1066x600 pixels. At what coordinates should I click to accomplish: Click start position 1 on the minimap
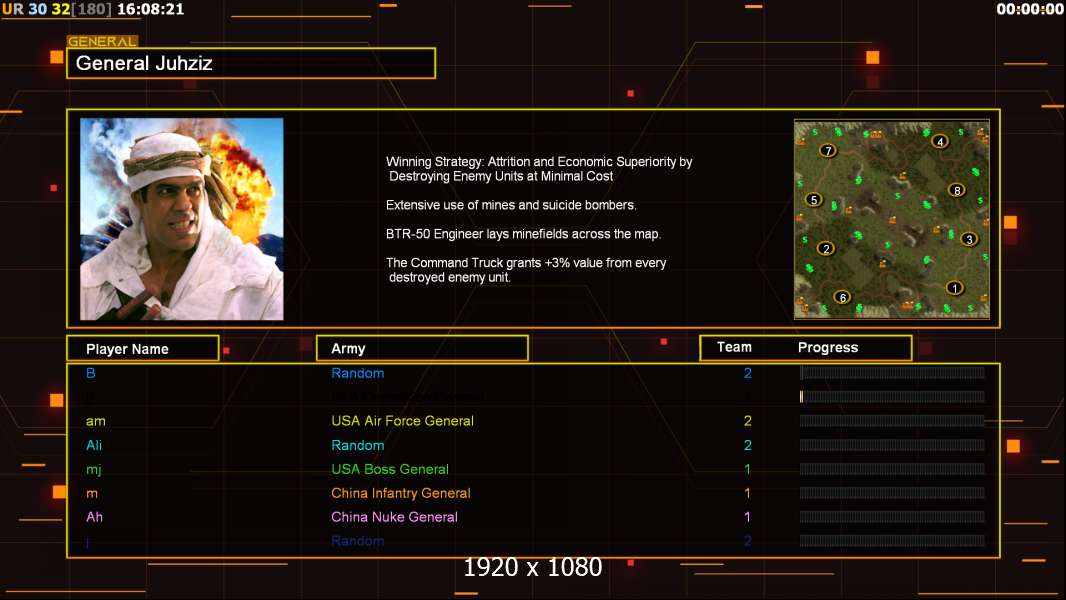click(x=955, y=288)
